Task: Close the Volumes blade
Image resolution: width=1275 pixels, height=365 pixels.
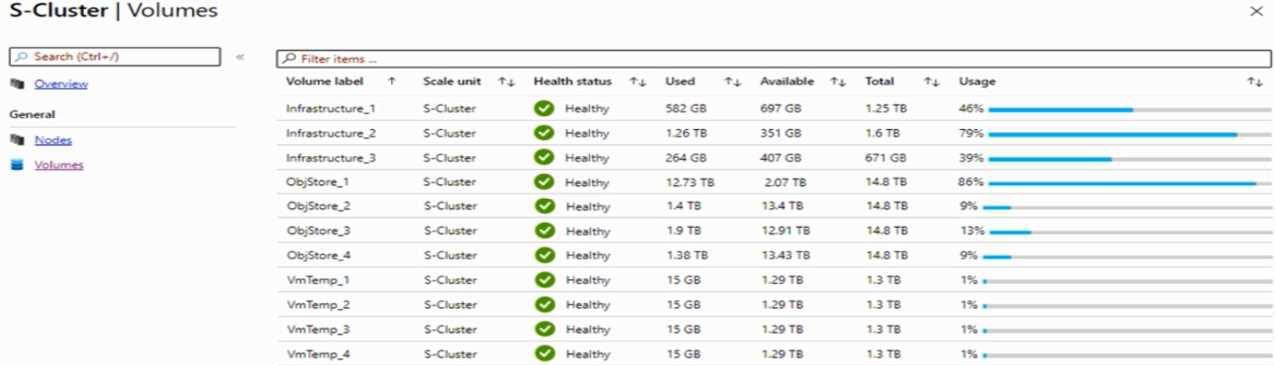Action: click(x=1256, y=10)
